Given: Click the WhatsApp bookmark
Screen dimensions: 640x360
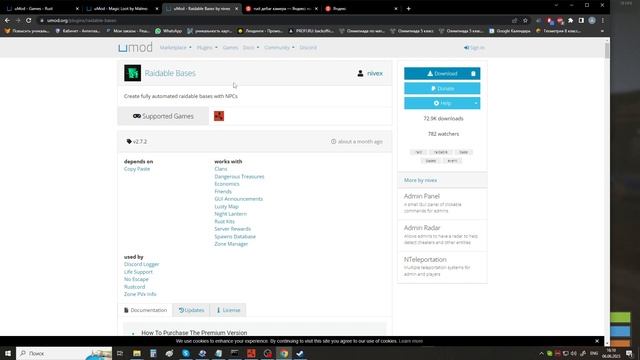Looking at the screenshot, I should click(x=168, y=31).
